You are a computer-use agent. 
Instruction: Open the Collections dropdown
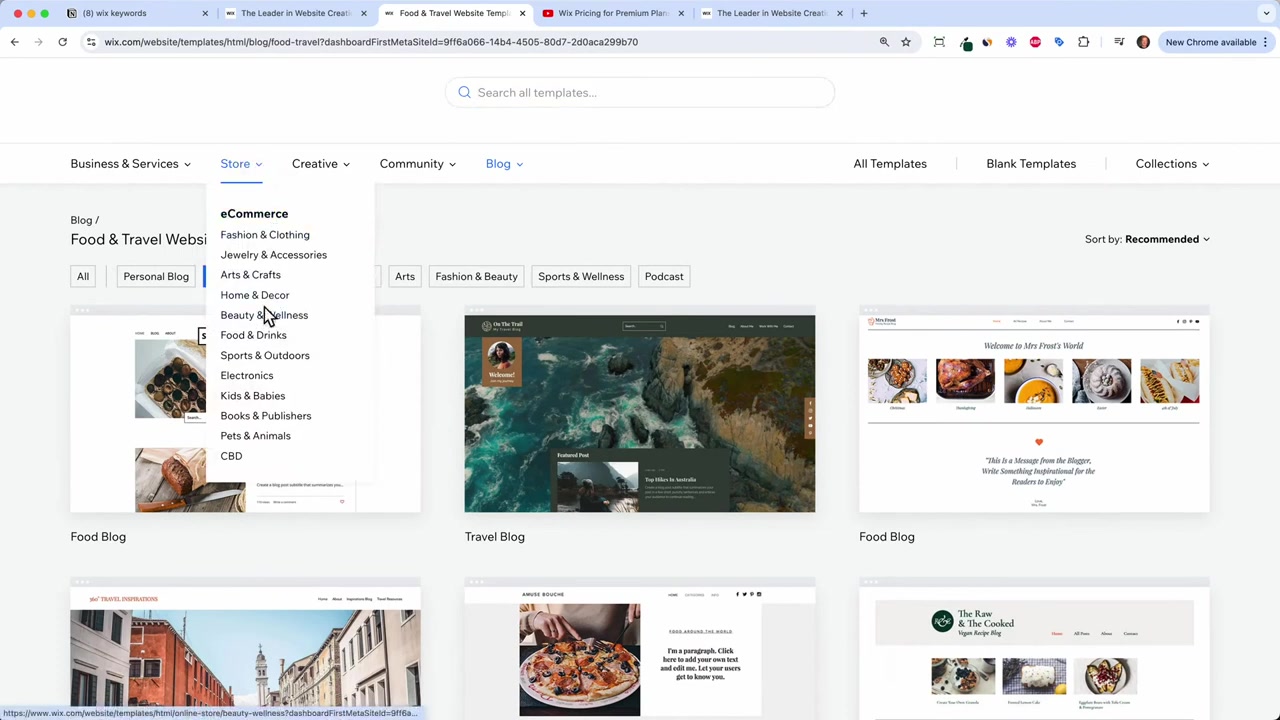[1172, 164]
